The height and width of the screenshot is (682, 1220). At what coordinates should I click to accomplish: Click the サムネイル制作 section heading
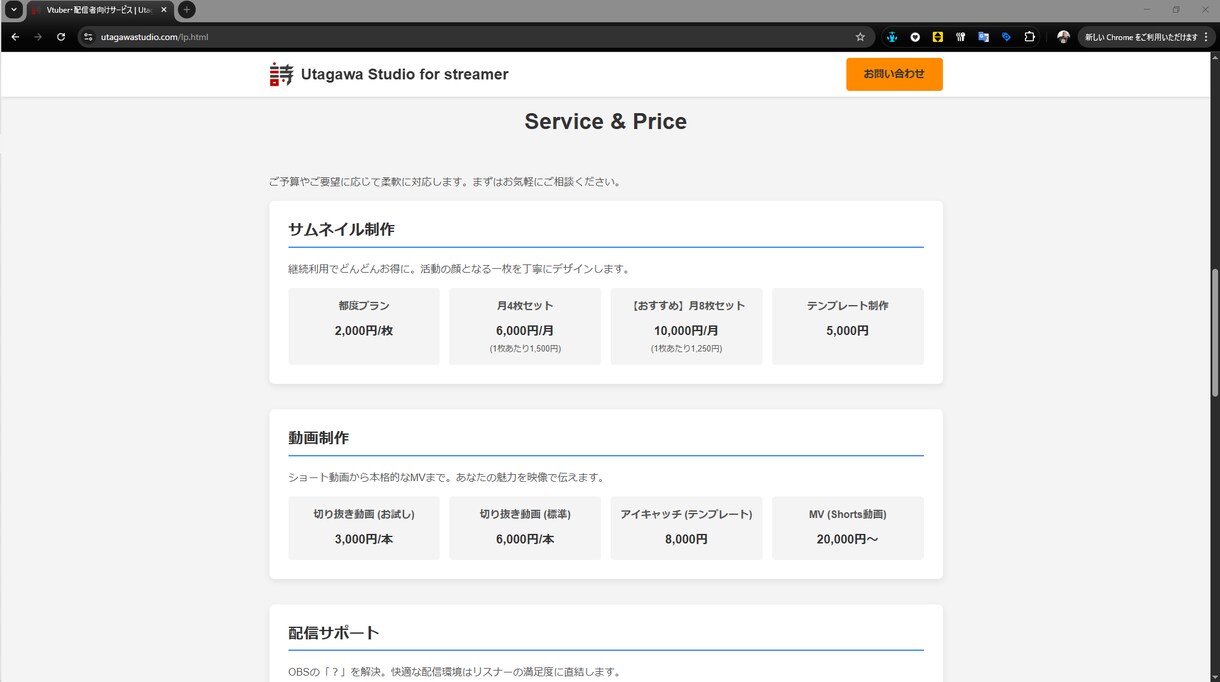[342, 229]
